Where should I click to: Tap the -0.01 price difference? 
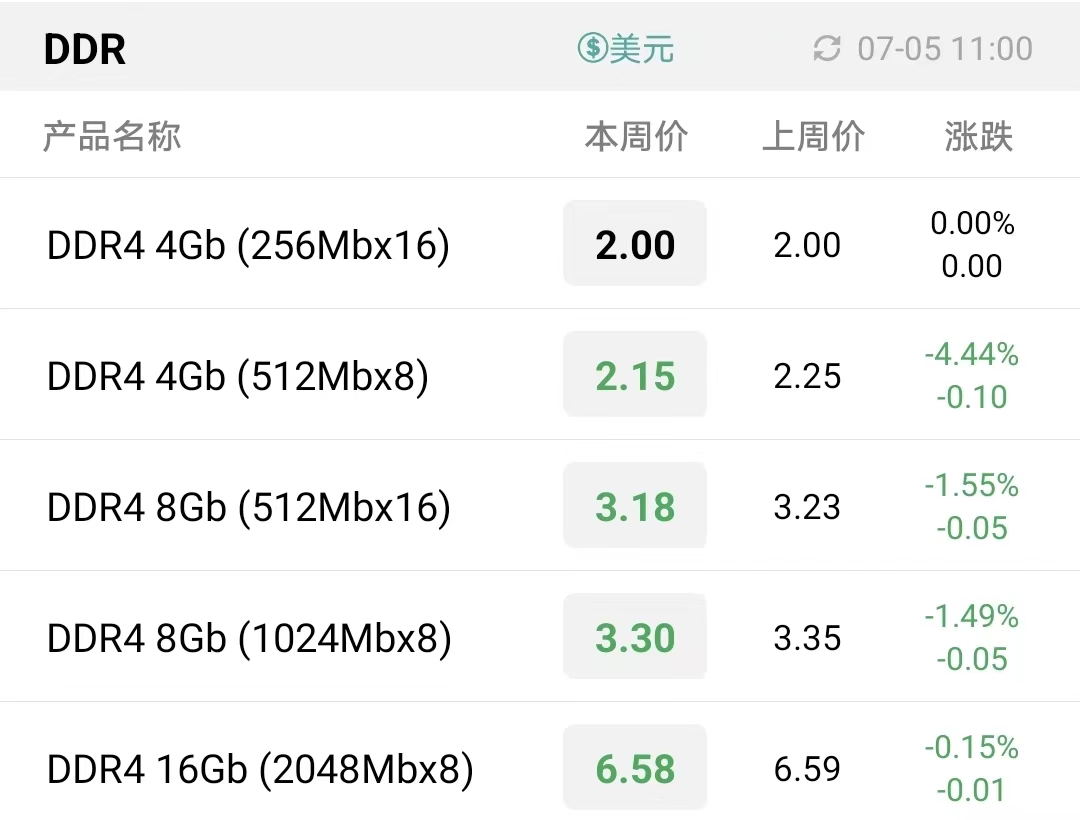pyautogui.click(x=972, y=790)
